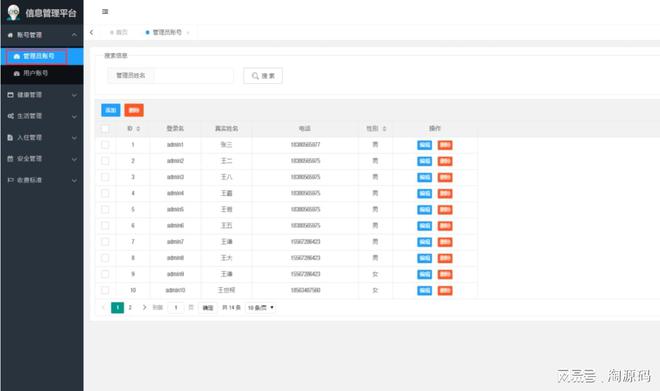Toggle the select-all checkbox in table header

pyautogui.click(x=105, y=129)
